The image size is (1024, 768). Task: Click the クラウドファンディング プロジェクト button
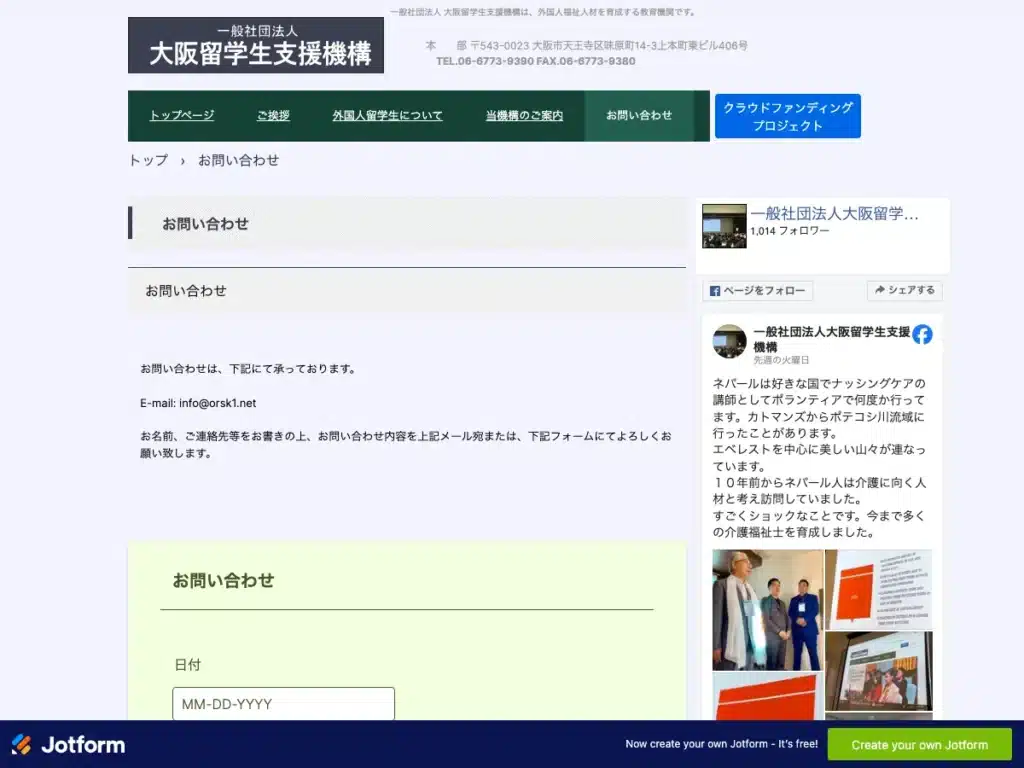pos(788,116)
